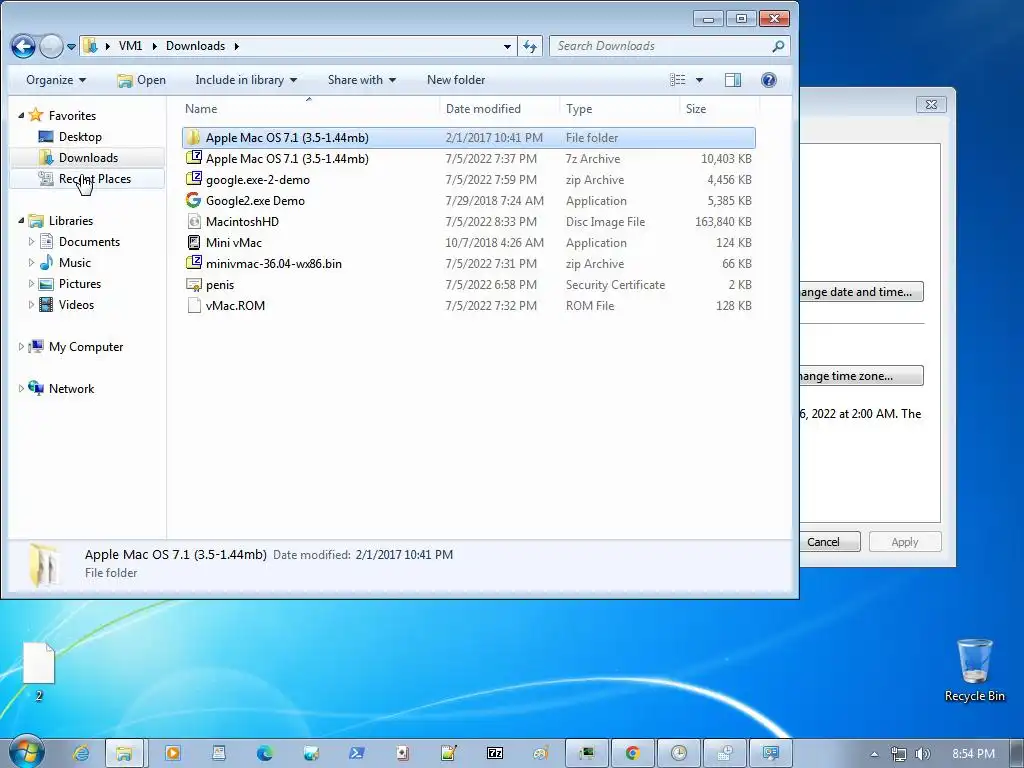Click VM1 in the address breadcrumb
1024x768 pixels.
[x=130, y=46]
